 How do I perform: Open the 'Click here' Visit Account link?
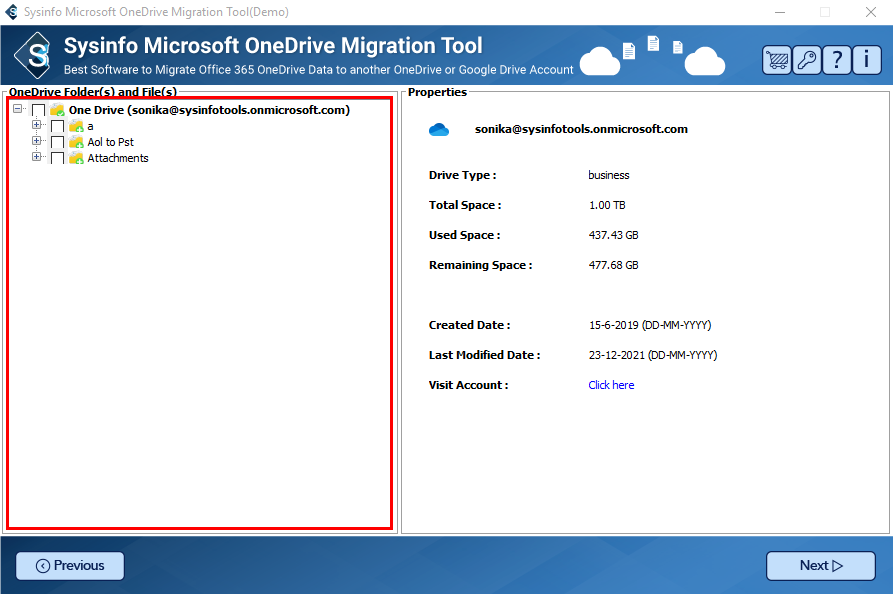point(611,385)
